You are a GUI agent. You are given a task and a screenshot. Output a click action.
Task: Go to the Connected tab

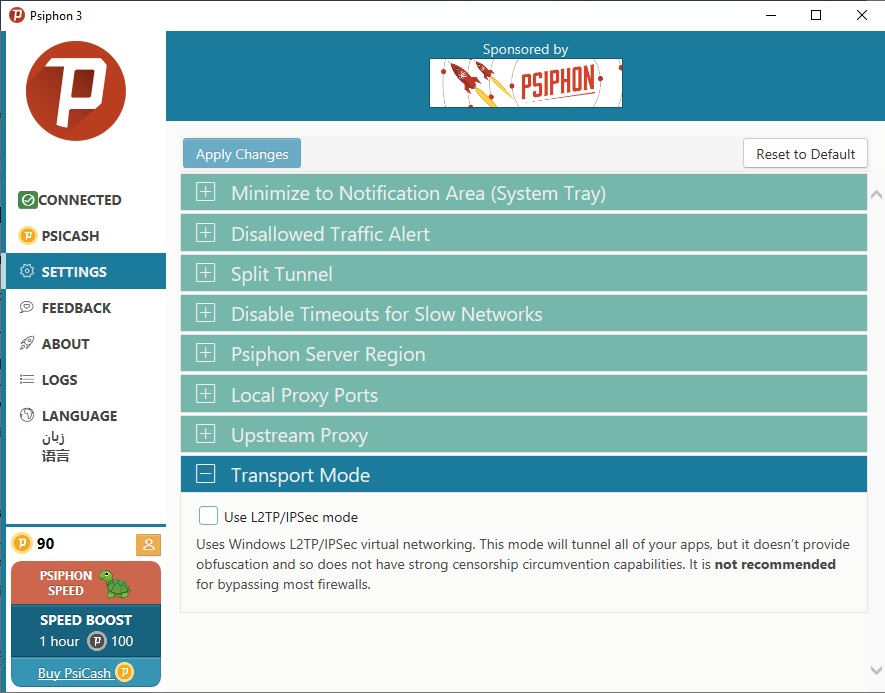click(x=86, y=200)
